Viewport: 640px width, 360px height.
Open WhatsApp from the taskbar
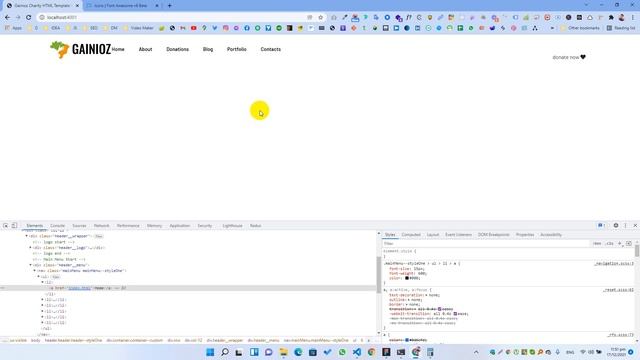tap(342, 352)
